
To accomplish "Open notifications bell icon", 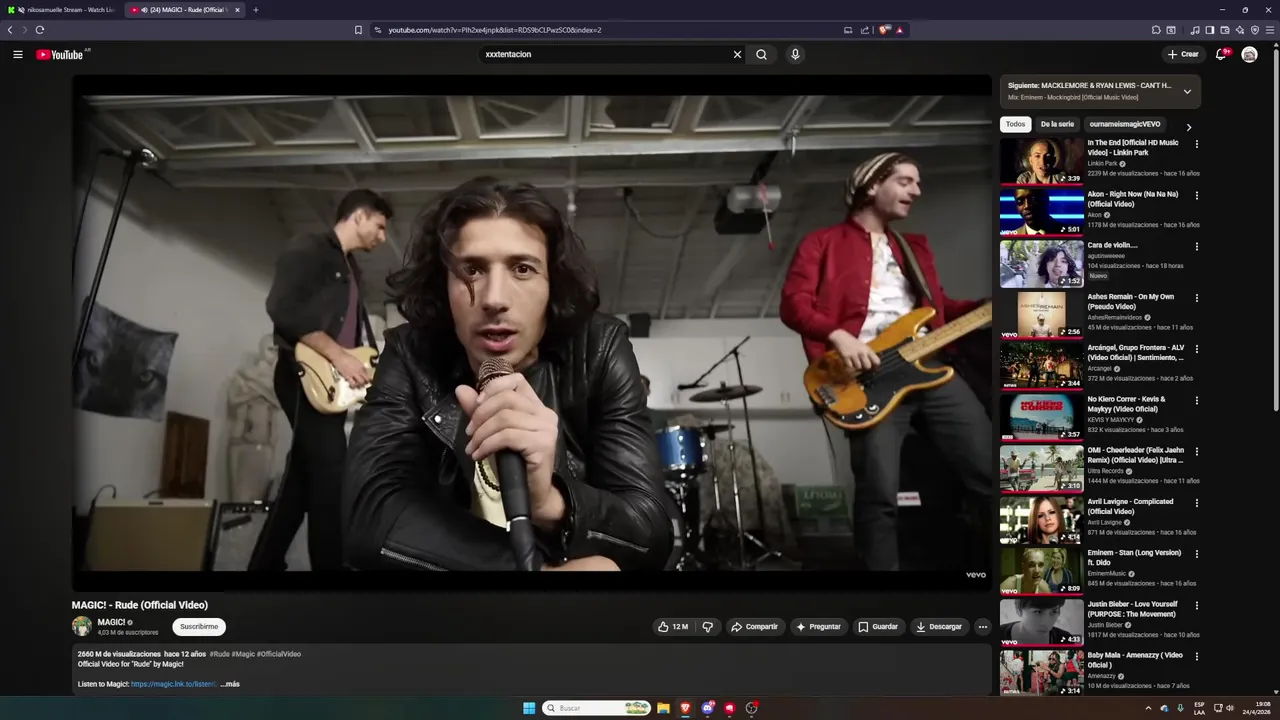I will [x=1221, y=54].
